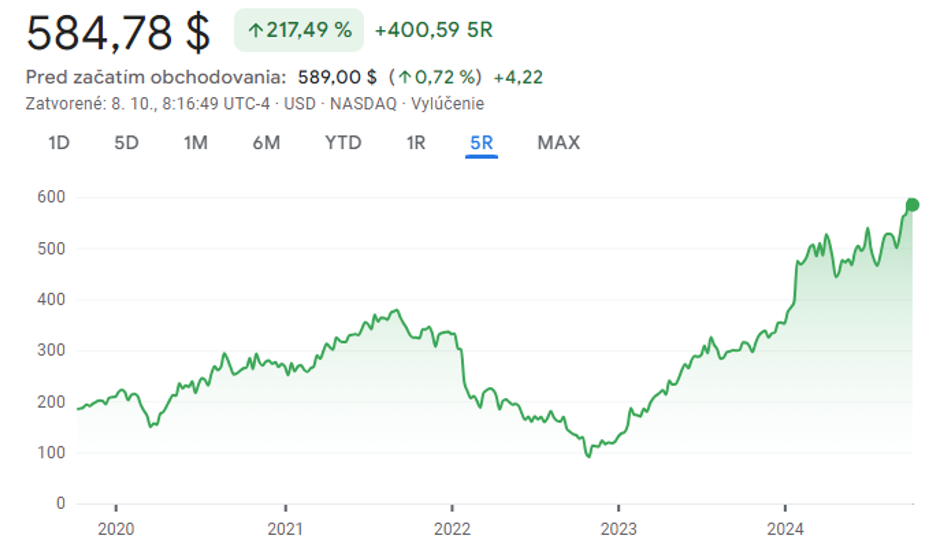942x552 pixels.
Task: Switch to the 1R yearly view
Action: [416, 143]
